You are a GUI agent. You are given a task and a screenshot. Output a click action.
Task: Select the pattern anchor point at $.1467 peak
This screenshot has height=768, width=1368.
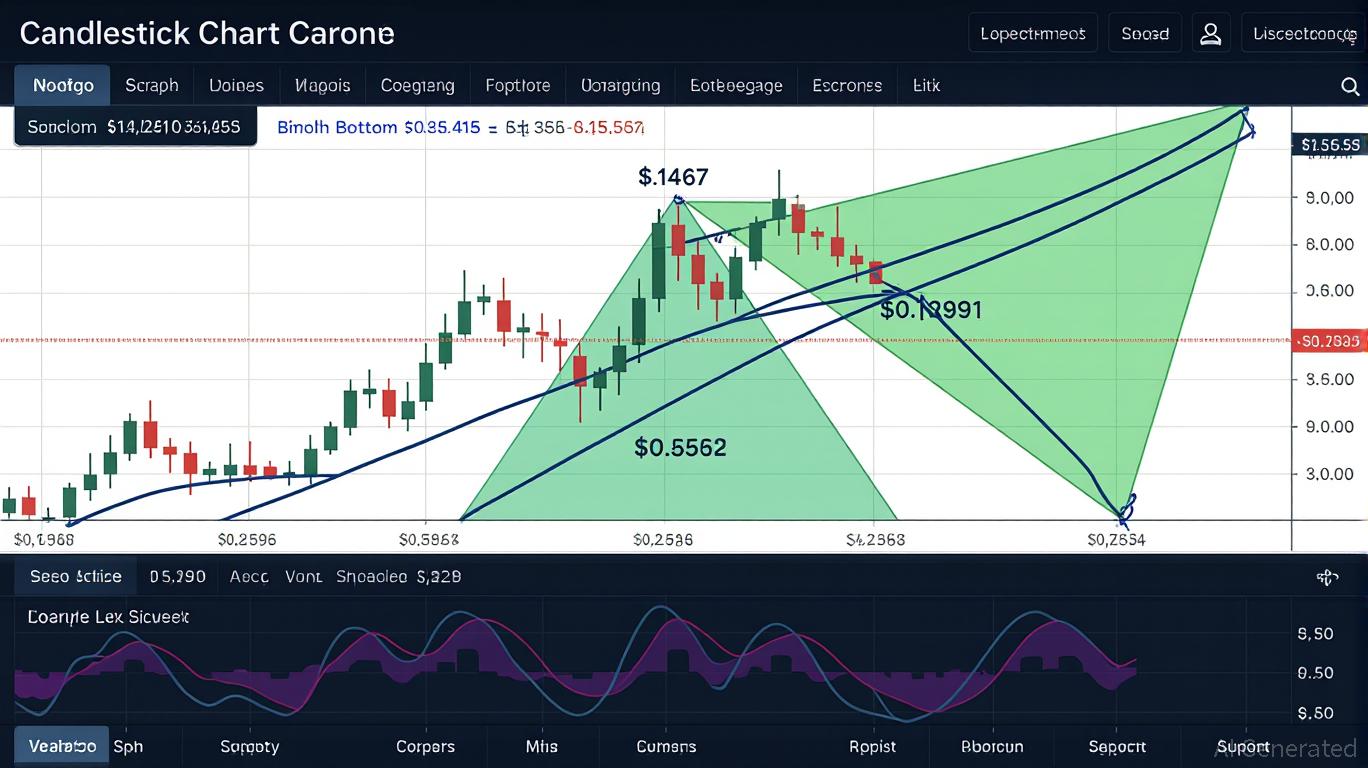[x=679, y=200]
